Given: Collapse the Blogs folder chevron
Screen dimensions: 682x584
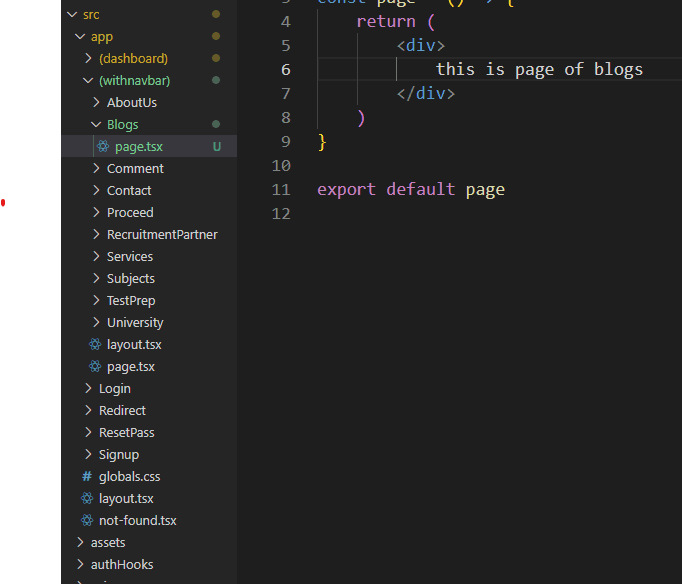Looking at the screenshot, I should coord(96,124).
